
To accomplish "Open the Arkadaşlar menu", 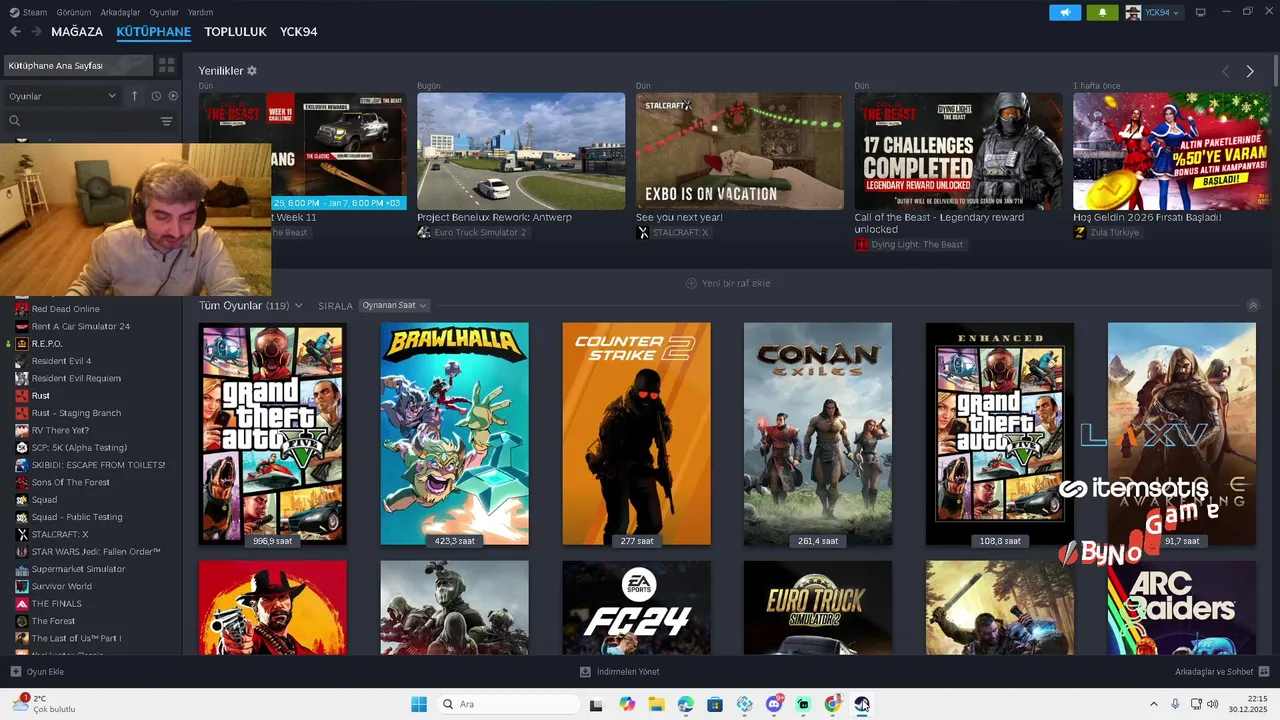I will [x=121, y=12].
